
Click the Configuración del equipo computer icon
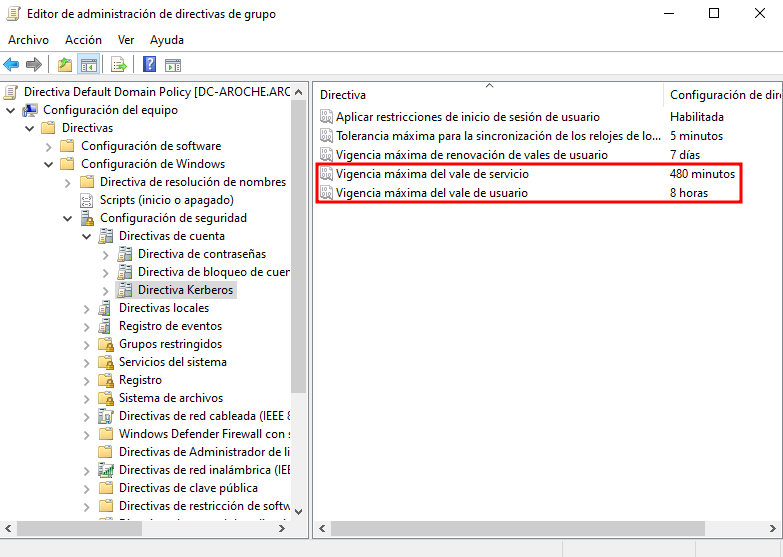[x=30, y=110]
